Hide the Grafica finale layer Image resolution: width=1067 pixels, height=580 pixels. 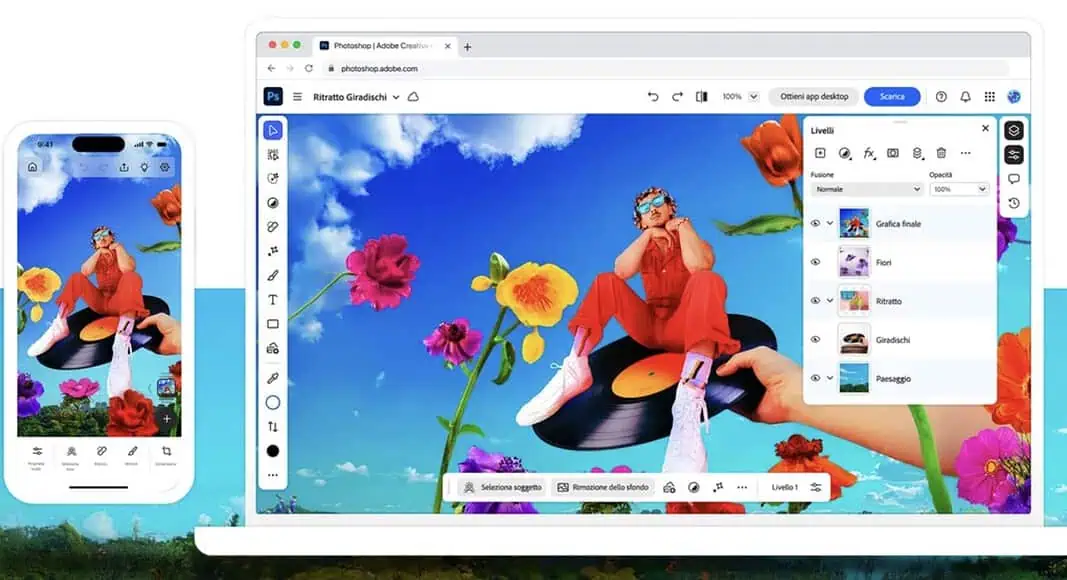pyautogui.click(x=815, y=223)
